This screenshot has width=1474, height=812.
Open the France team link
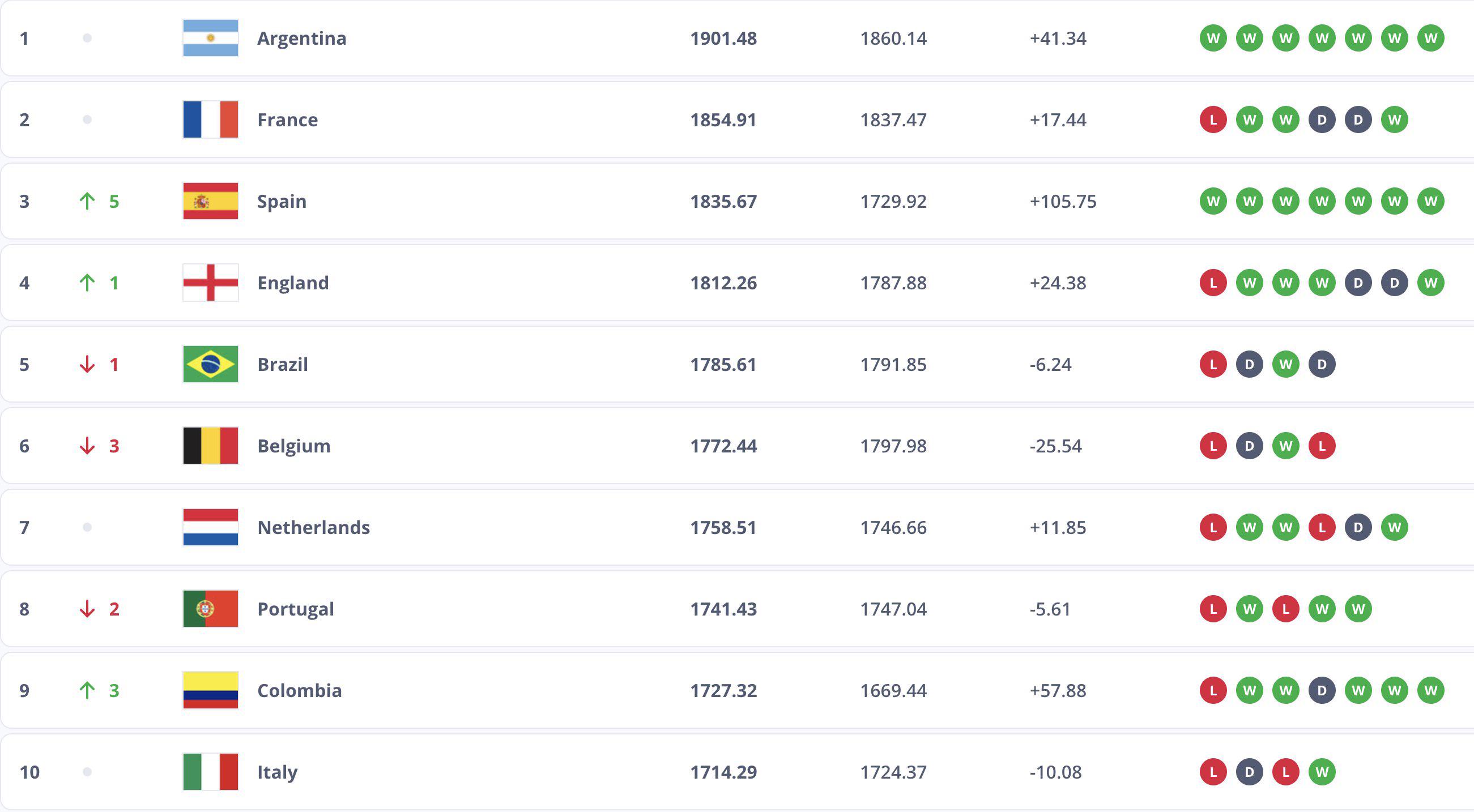click(287, 120)
